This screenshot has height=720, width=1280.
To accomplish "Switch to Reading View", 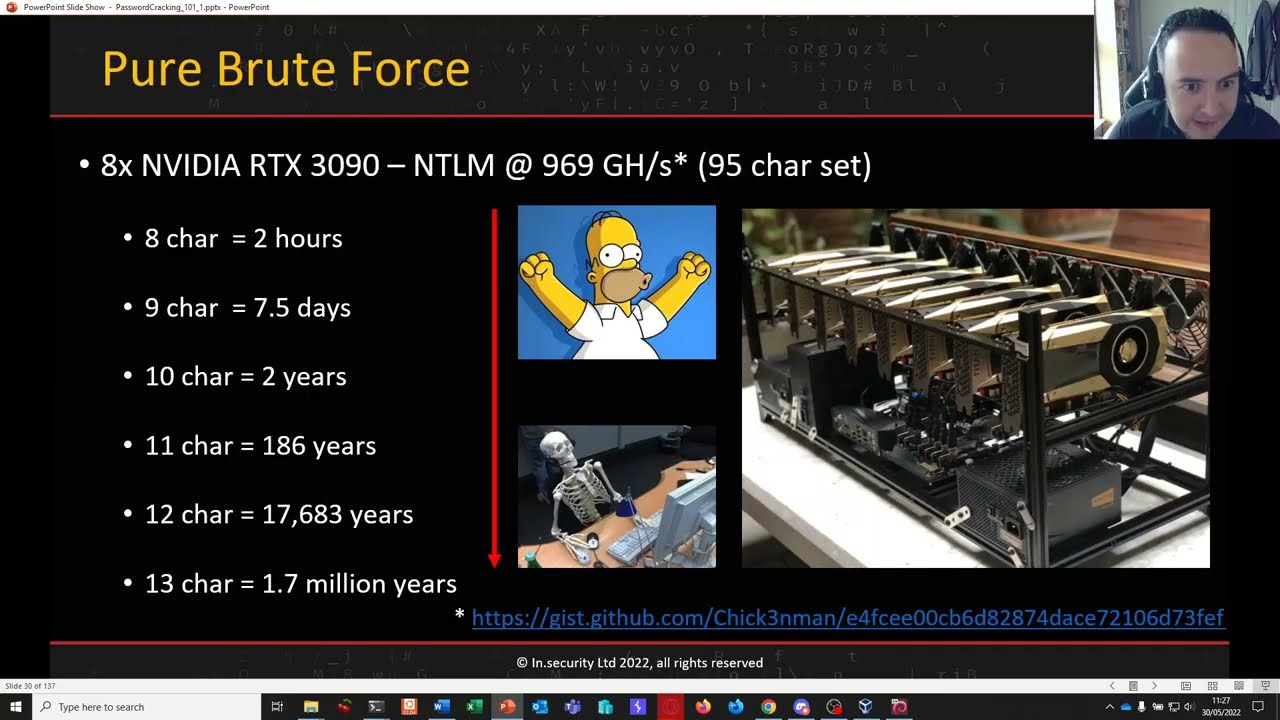I will coord(1238,686).
